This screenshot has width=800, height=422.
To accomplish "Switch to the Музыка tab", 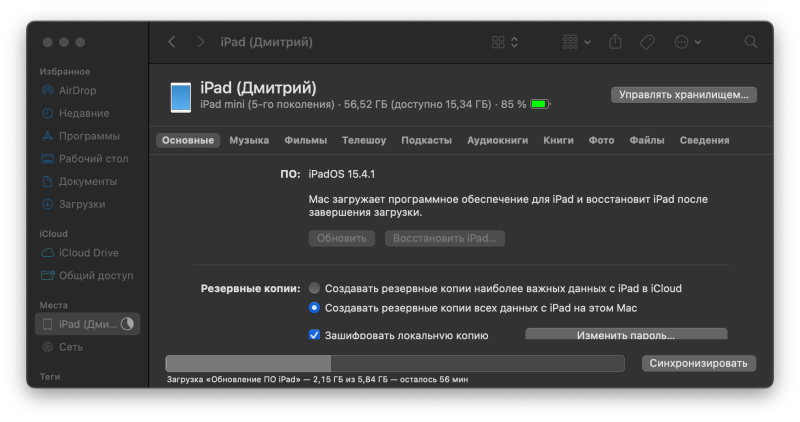I will tap(249, 140).
